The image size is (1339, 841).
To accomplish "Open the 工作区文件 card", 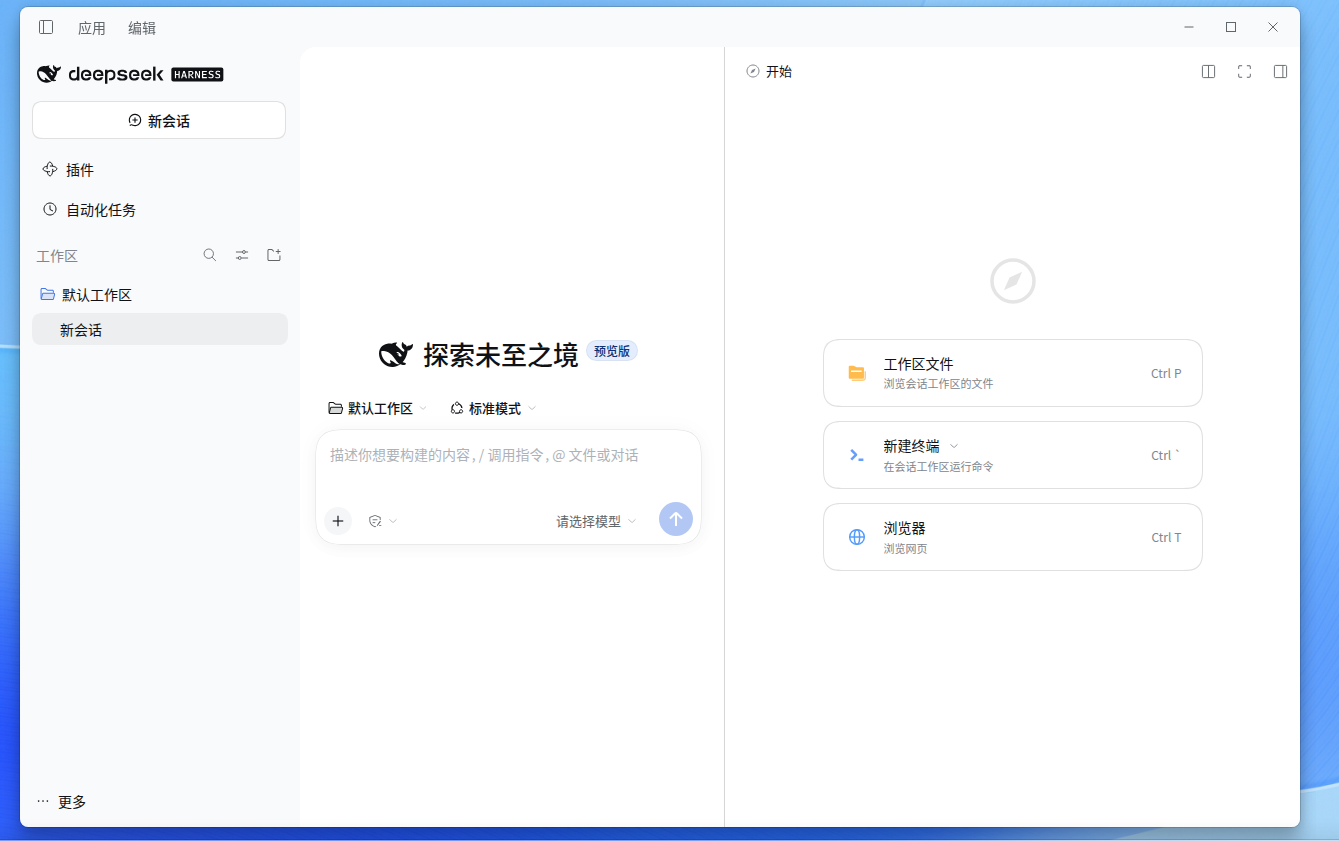I will (1012, 373).
